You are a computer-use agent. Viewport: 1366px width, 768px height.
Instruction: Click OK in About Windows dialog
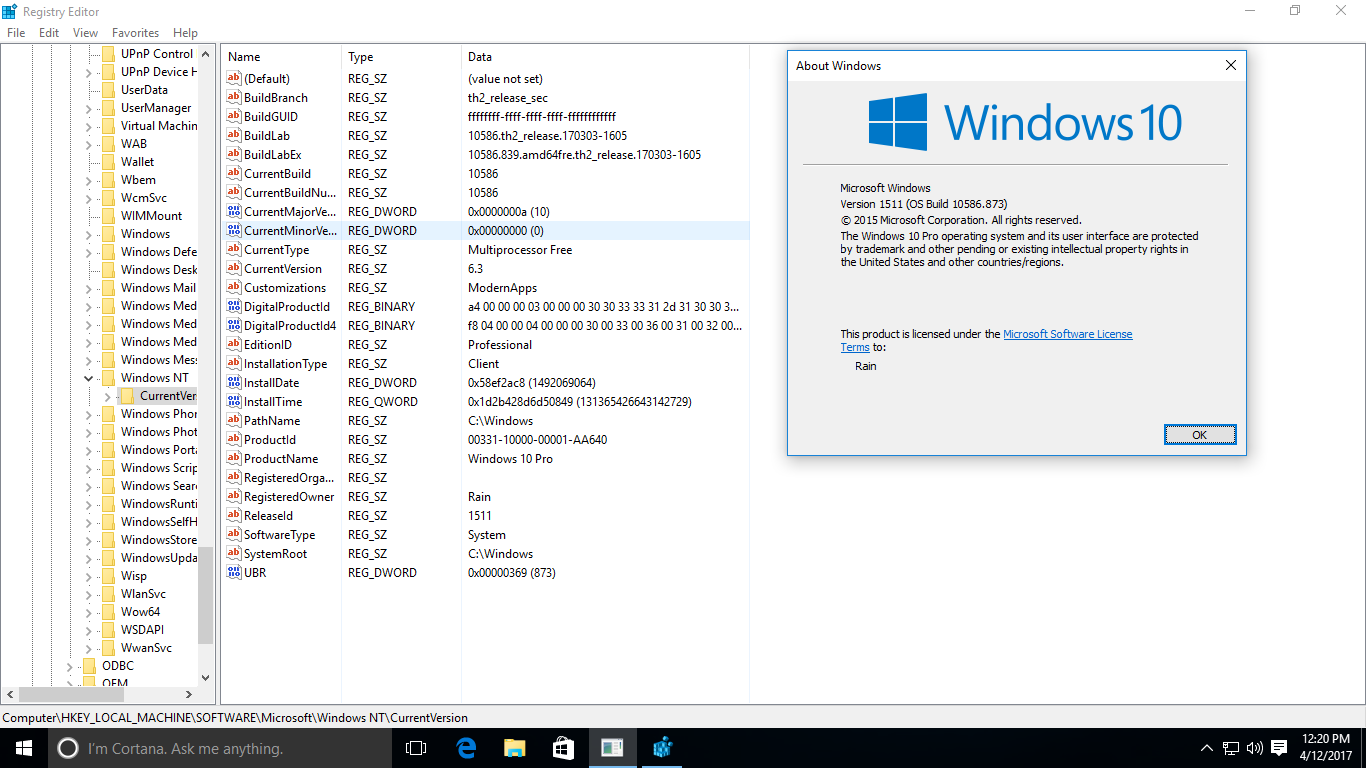1200,435
